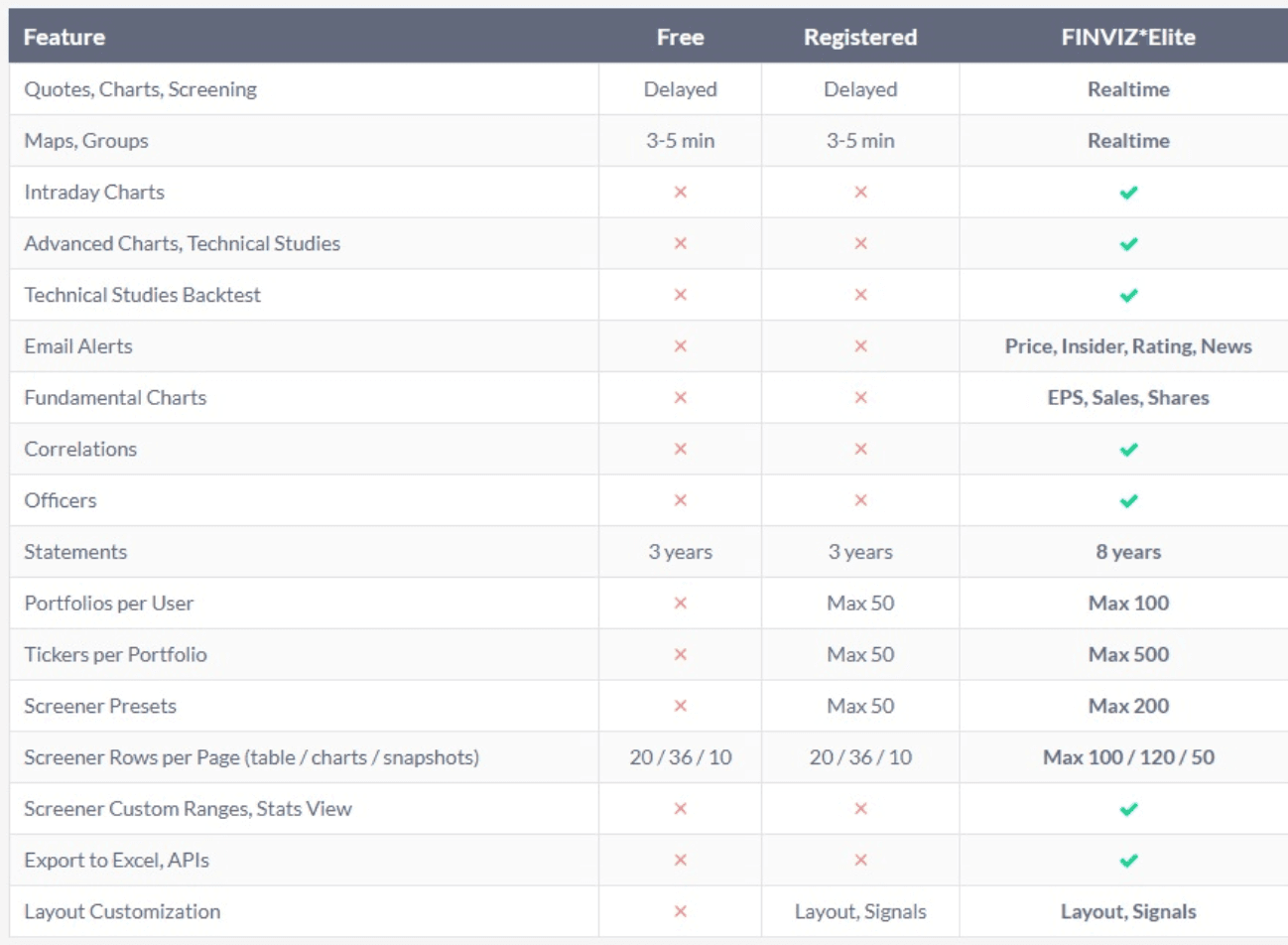Open the FINVIZ*Elite column header
Screen dimensions: 1288x945
click(x=1128, y=37)
